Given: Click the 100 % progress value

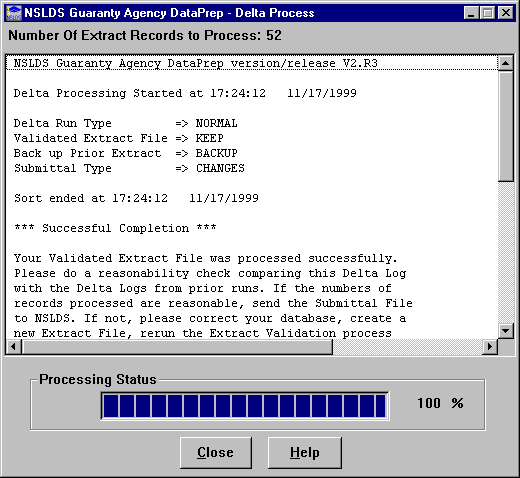Looking at the screenshot, I should click(x=440, y=403).
